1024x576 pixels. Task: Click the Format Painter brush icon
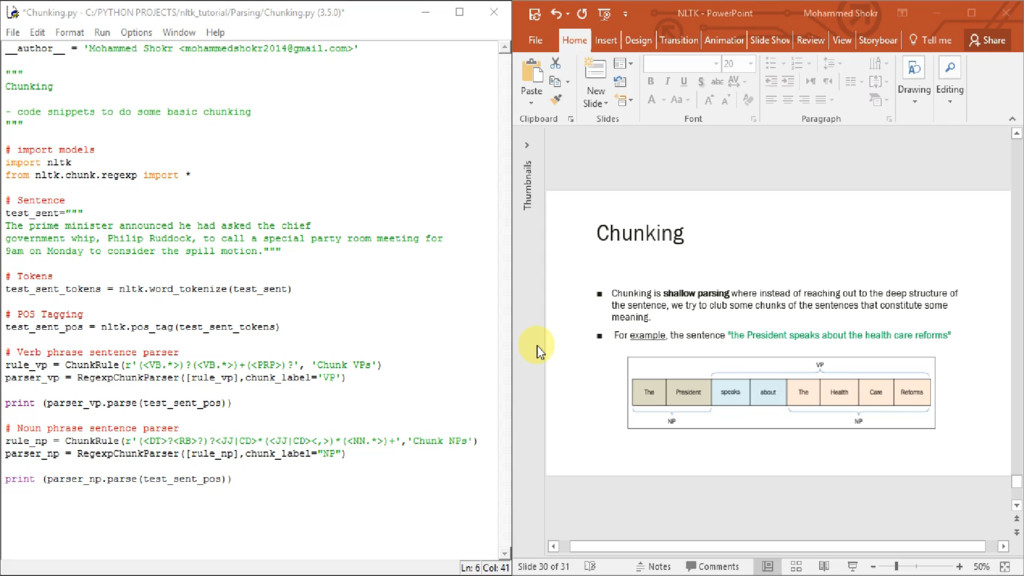(555, 100)
